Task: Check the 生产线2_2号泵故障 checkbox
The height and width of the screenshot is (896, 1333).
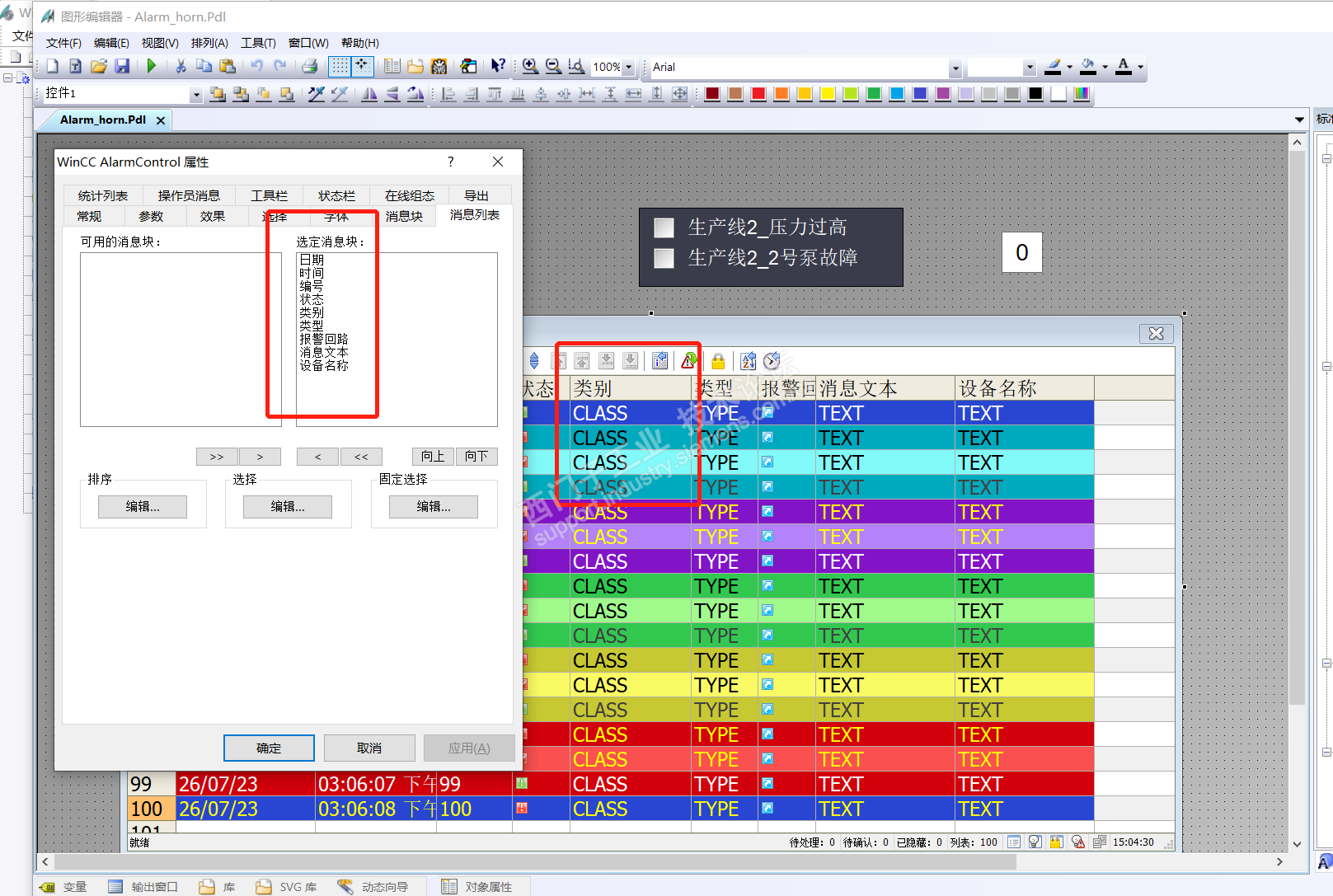Action: 664,259
